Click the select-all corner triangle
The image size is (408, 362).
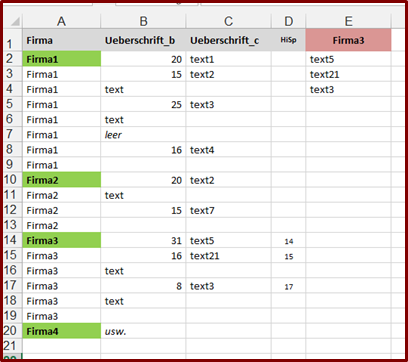pyautogui.click(x=14, y=22)
